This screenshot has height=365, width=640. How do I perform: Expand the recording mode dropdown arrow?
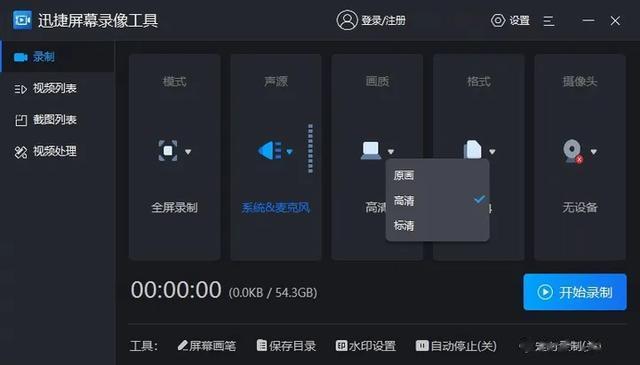(x=188, y=151)
